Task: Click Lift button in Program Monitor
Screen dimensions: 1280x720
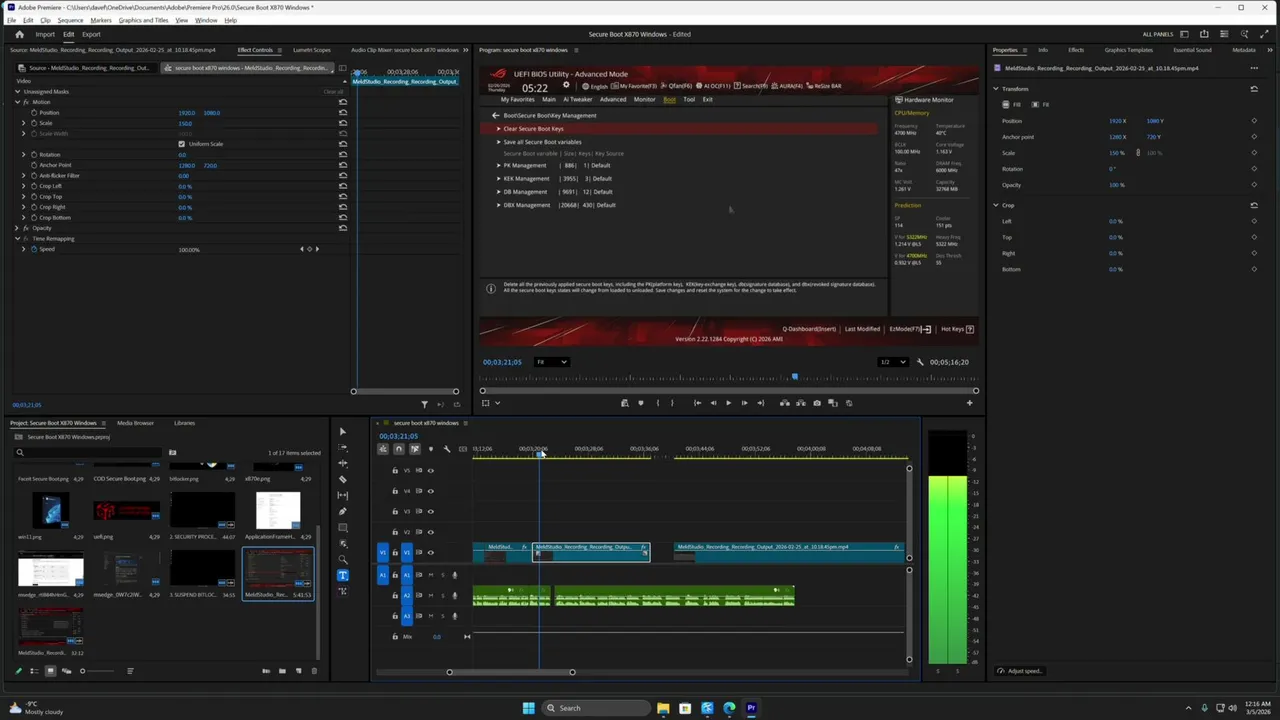Action: pyautogui.click(x=785, y=403)
